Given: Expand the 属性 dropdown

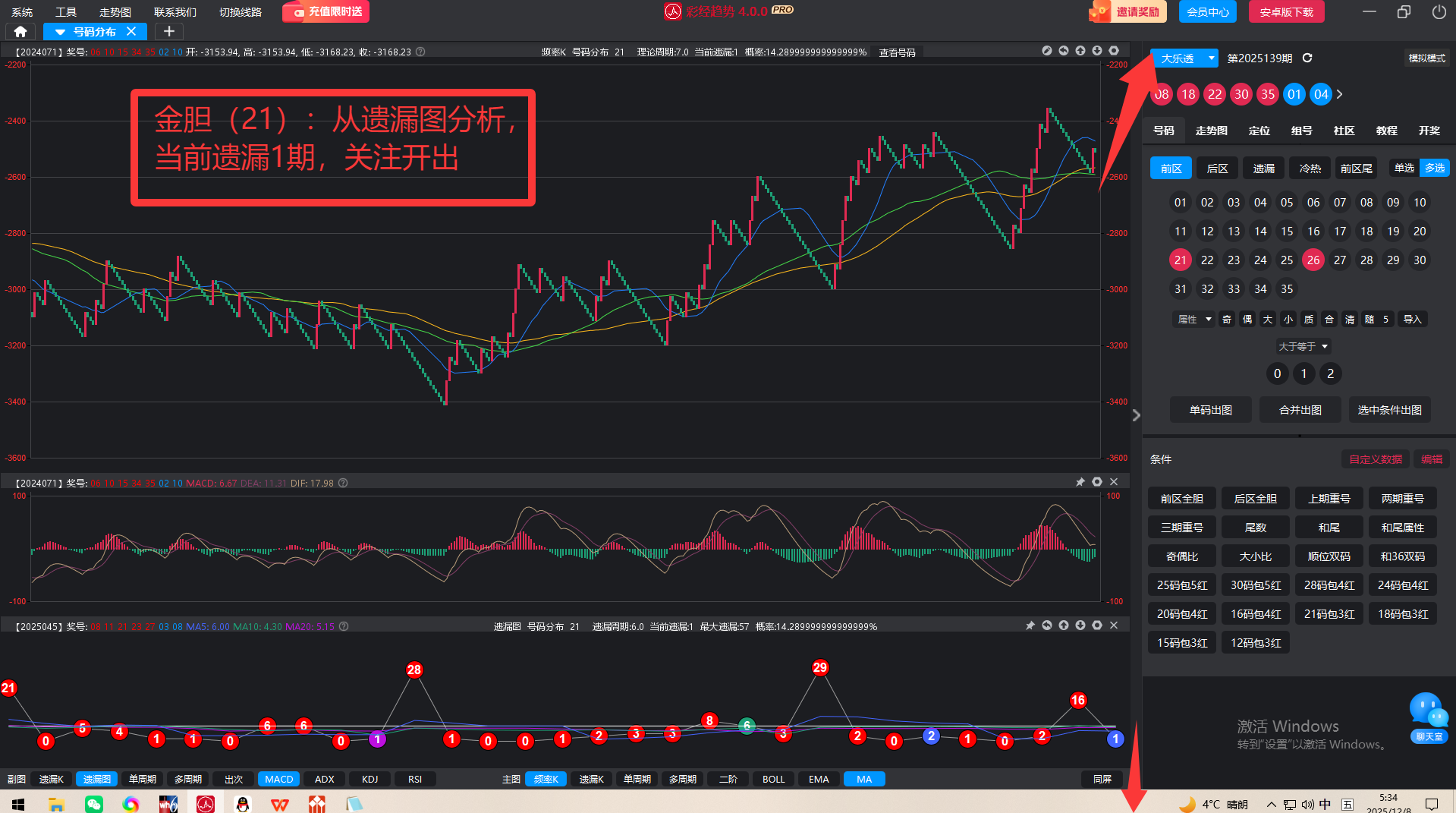Looking at the screenshot, I should tap(1193, 320).
